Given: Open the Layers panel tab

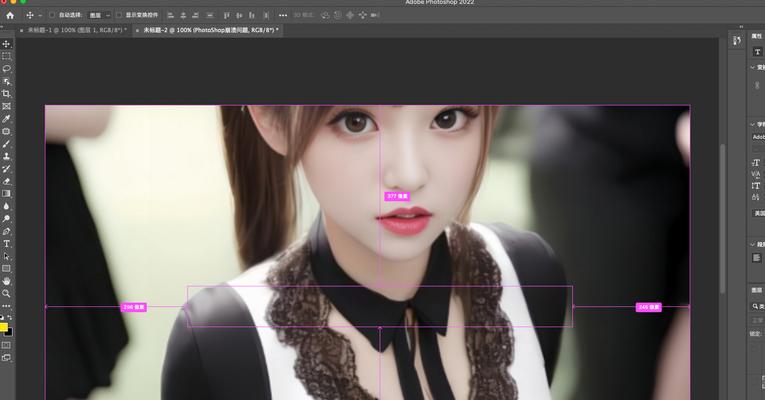Looking at the screenshot, I should (757, 290).
